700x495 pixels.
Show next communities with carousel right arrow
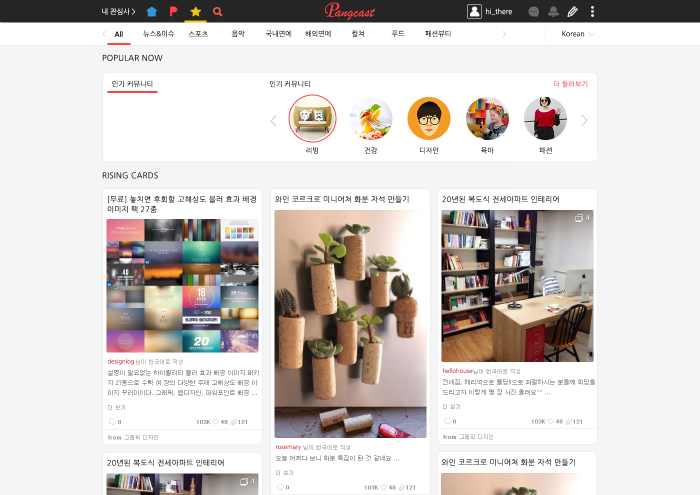pos(584,121)
